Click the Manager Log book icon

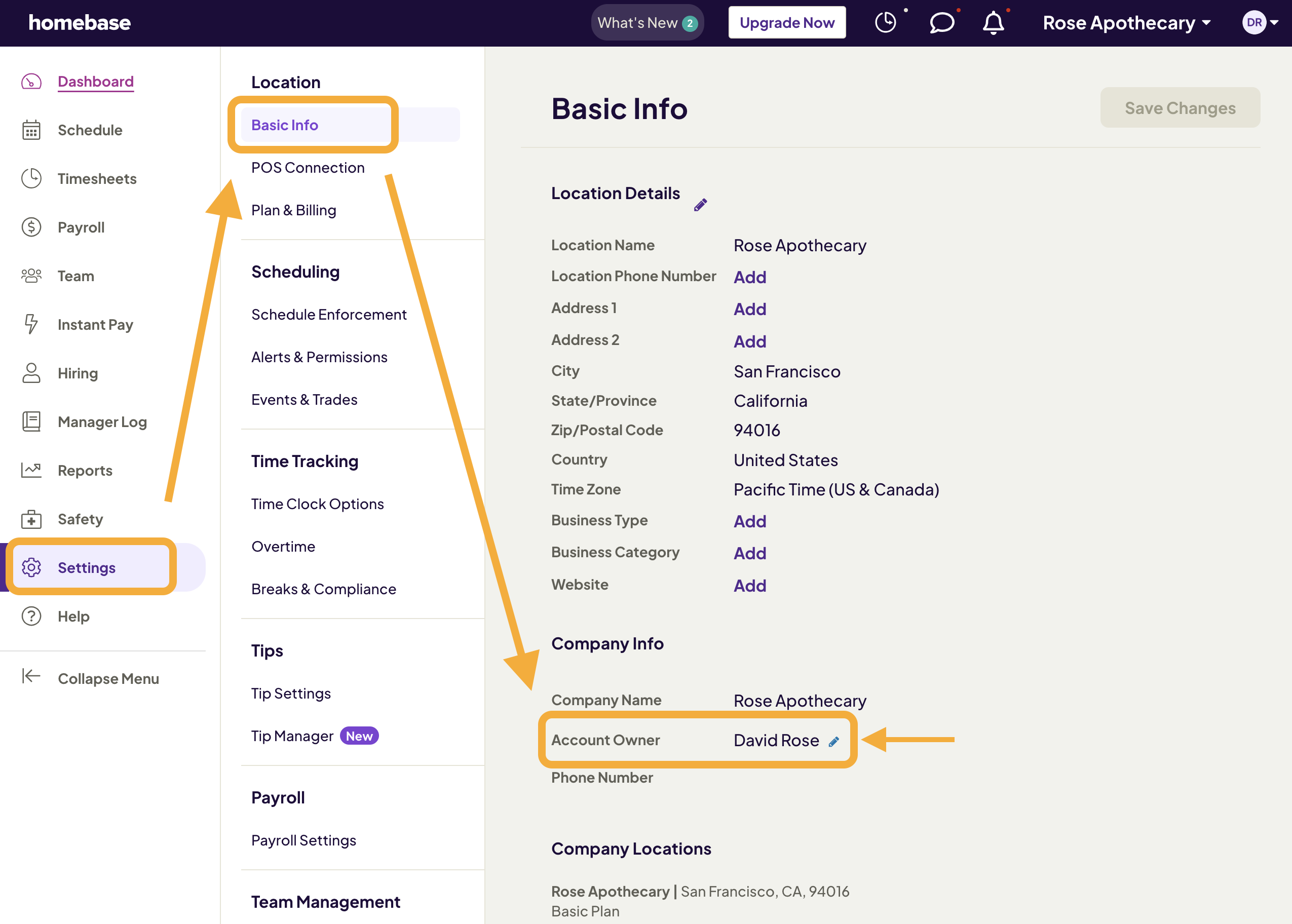[x=31, y=421]
